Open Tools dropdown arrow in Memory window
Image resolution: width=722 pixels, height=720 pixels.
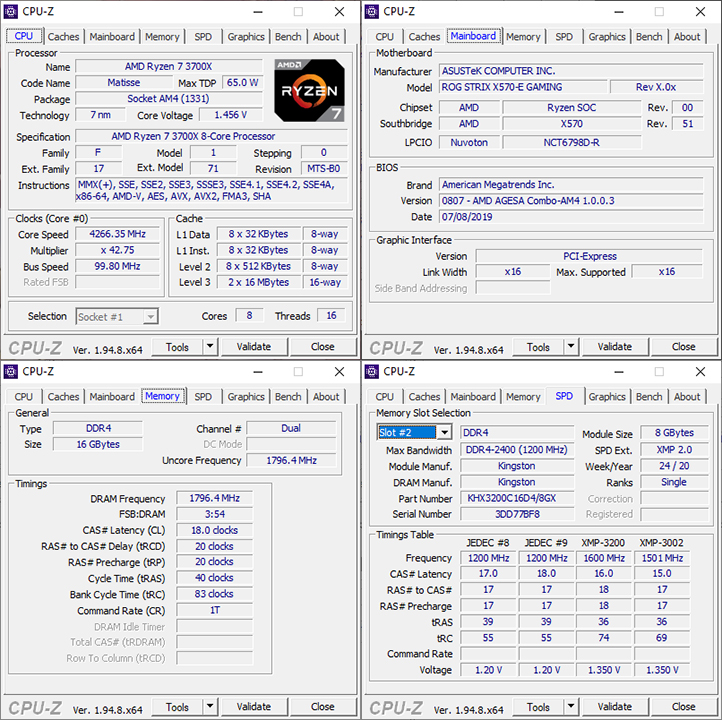click(210, 706)
